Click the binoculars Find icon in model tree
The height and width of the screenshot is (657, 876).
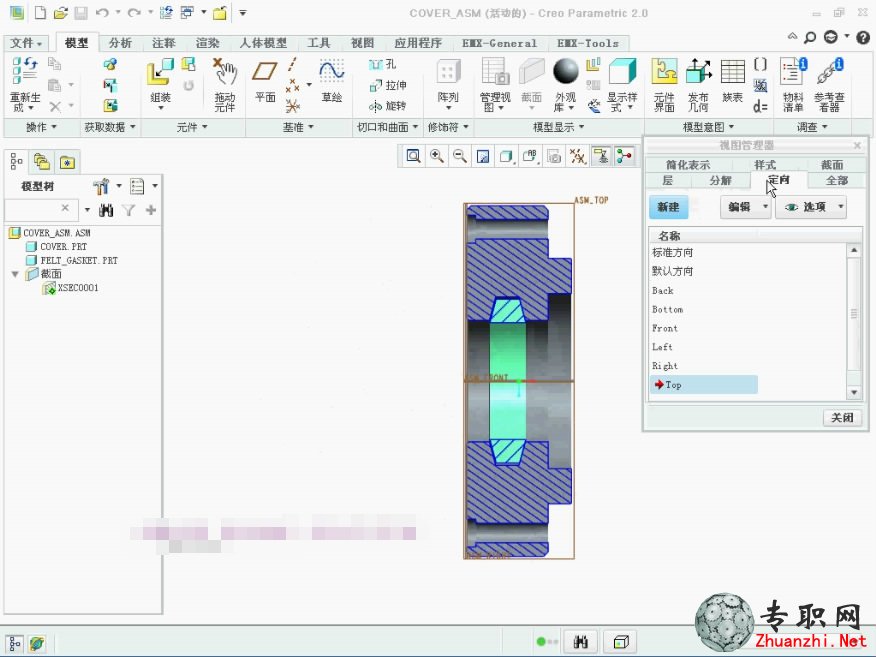point(106,210)
